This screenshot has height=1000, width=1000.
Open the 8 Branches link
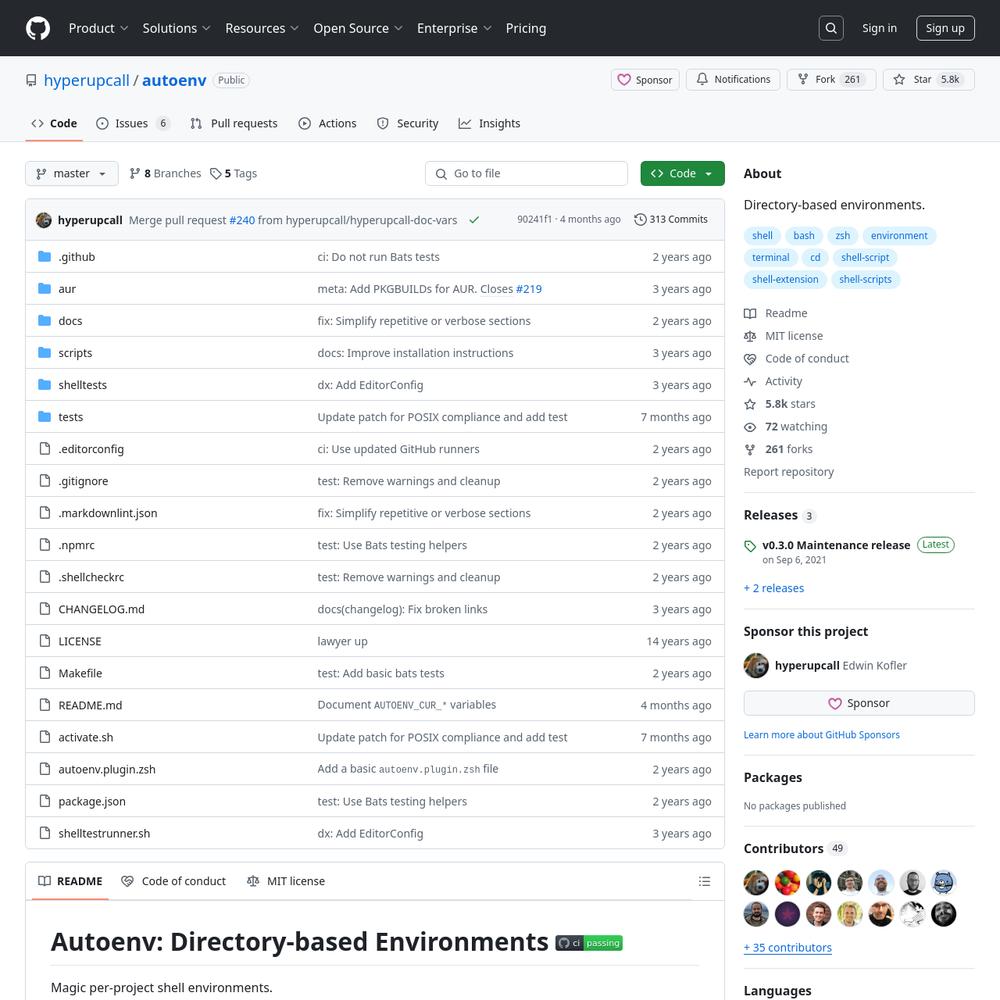165,173
